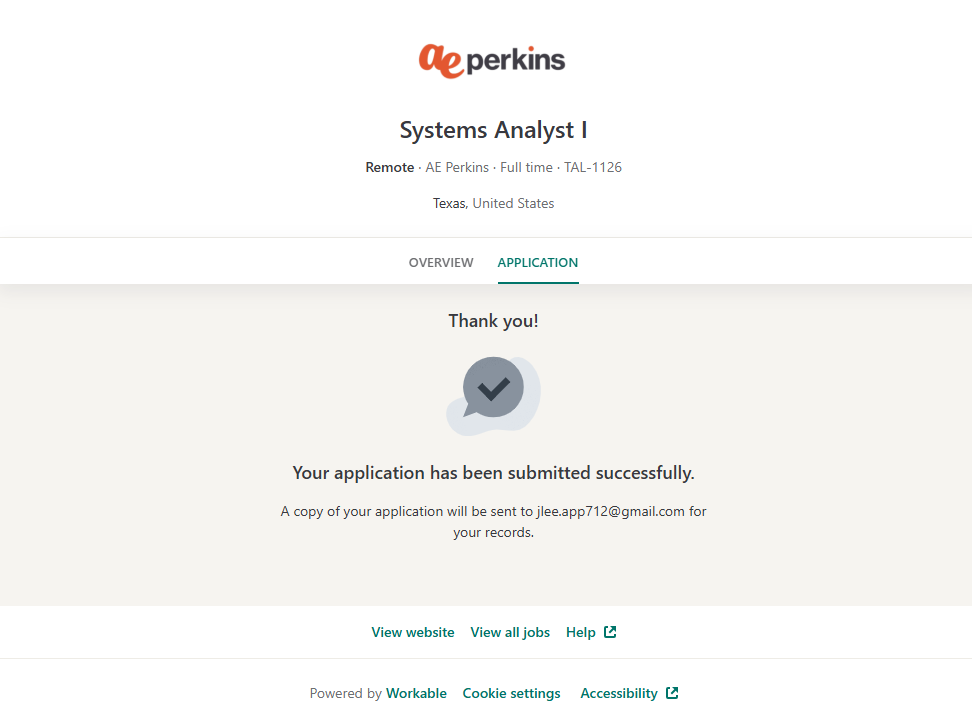Select the Application tab
The height and width of the screenshot is (727, 972).
coord(538,263)
